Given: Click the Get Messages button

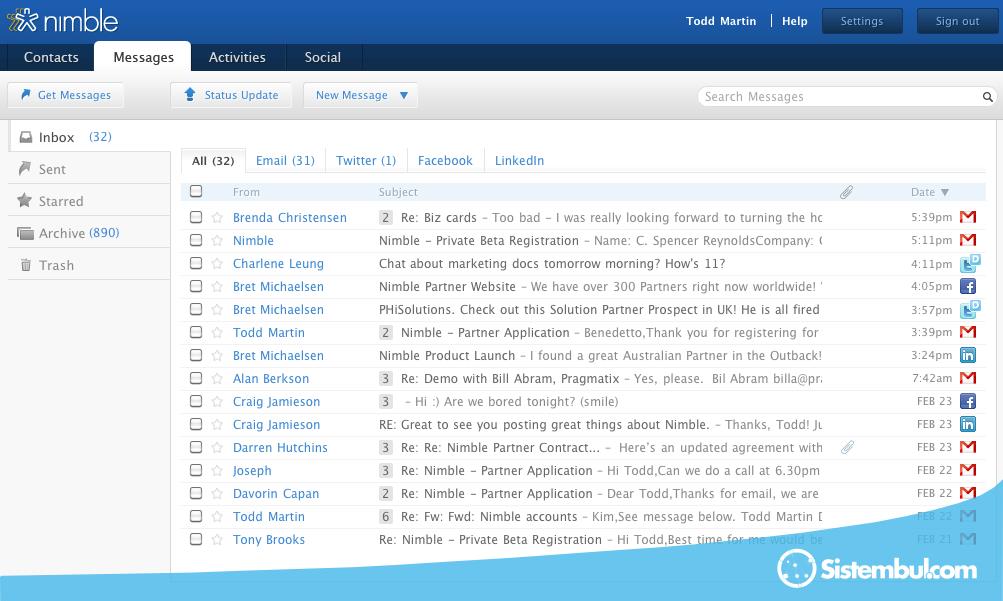Looking at the screenshot, I should coord(66,95).
